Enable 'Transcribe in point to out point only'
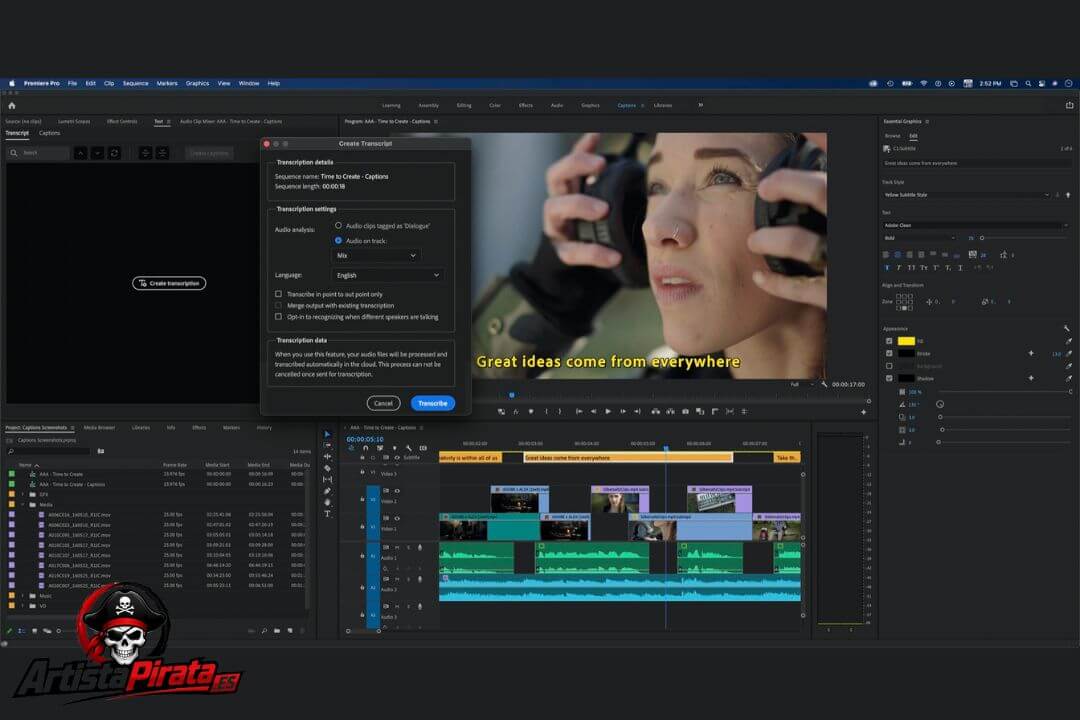This screenshot has height=720, width=1080. [278, 294]
